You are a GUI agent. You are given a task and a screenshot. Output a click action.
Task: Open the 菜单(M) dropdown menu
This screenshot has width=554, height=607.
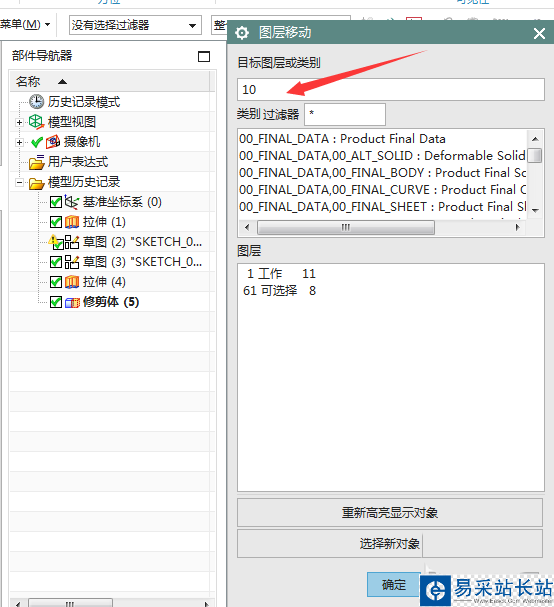25,25
